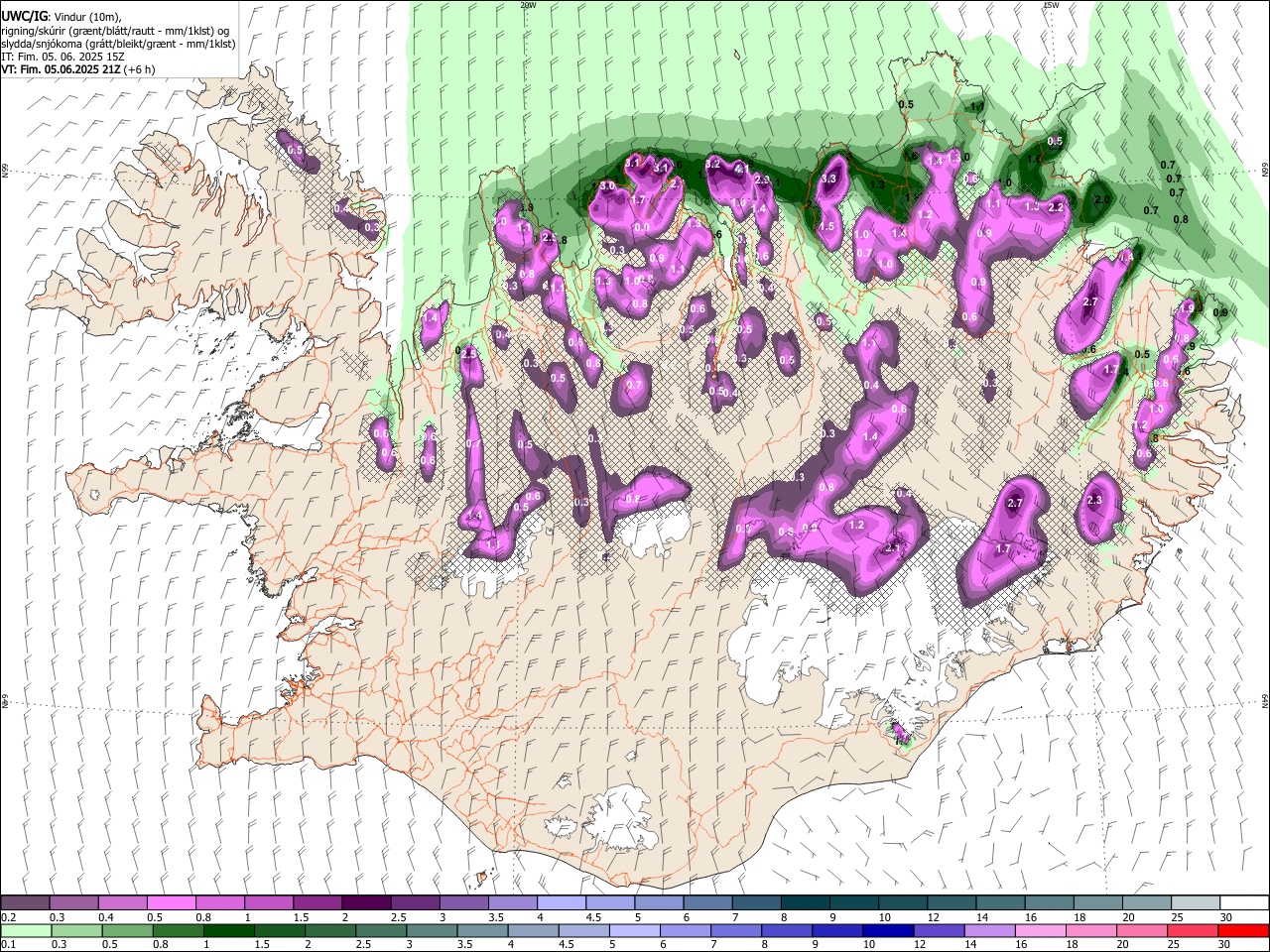Image resolution: width=1270 pixels, height=952 pixels.
Task: Click the 'UWC/IG: Vindur (10m)' title text
Action: coord(62,17)
